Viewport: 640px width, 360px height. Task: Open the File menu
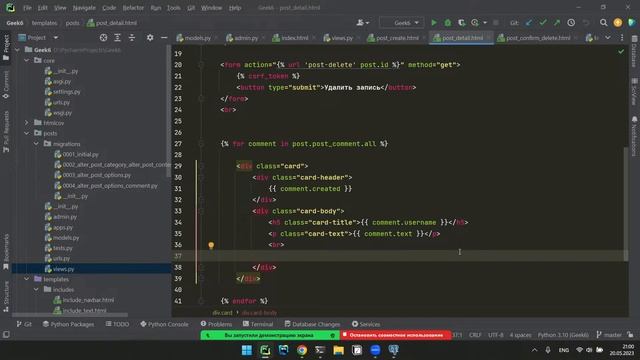pyautogui.click(x=27, y=8)
